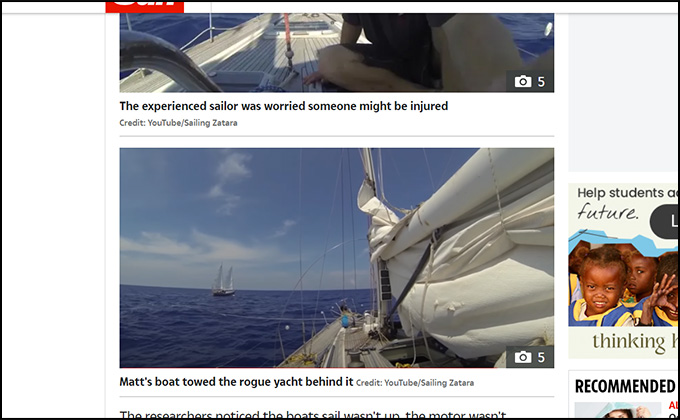Click the gallery count '5' on top photo
This screenshot has width=680, height=420.
(x=541, y=82)
